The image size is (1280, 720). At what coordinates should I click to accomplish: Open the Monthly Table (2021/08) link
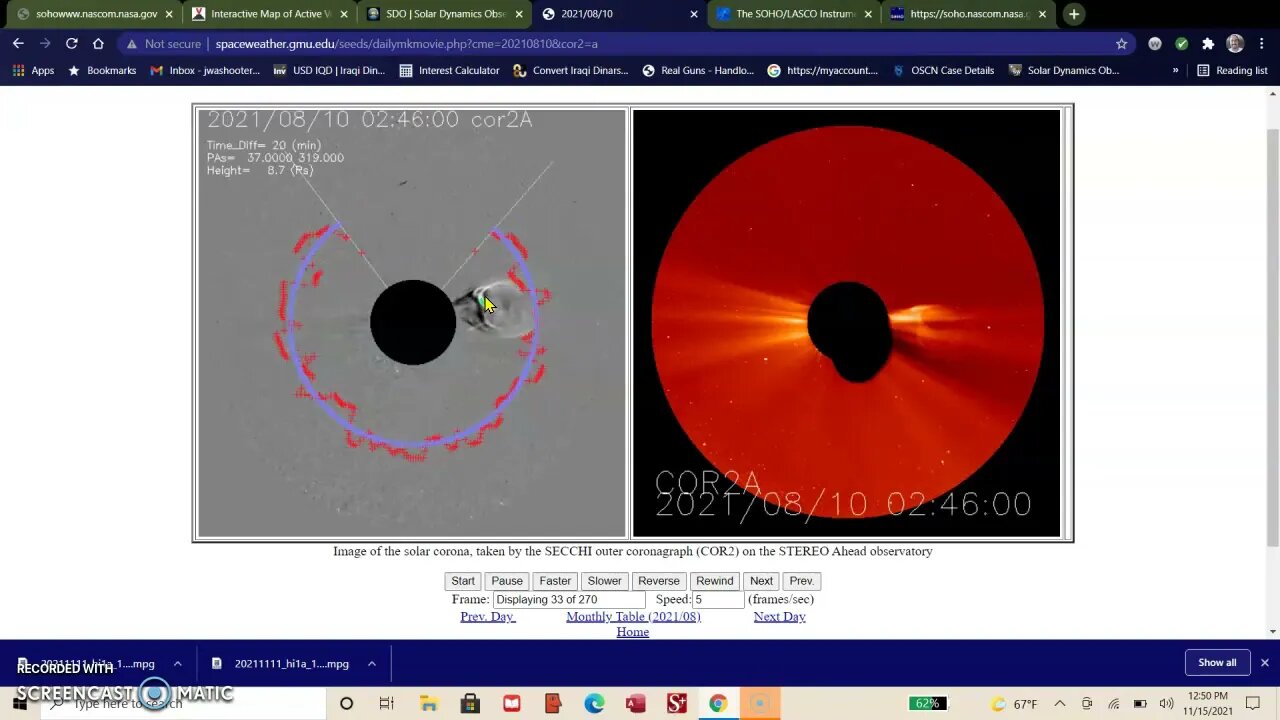pyautogui.click(x=633, y=616)
